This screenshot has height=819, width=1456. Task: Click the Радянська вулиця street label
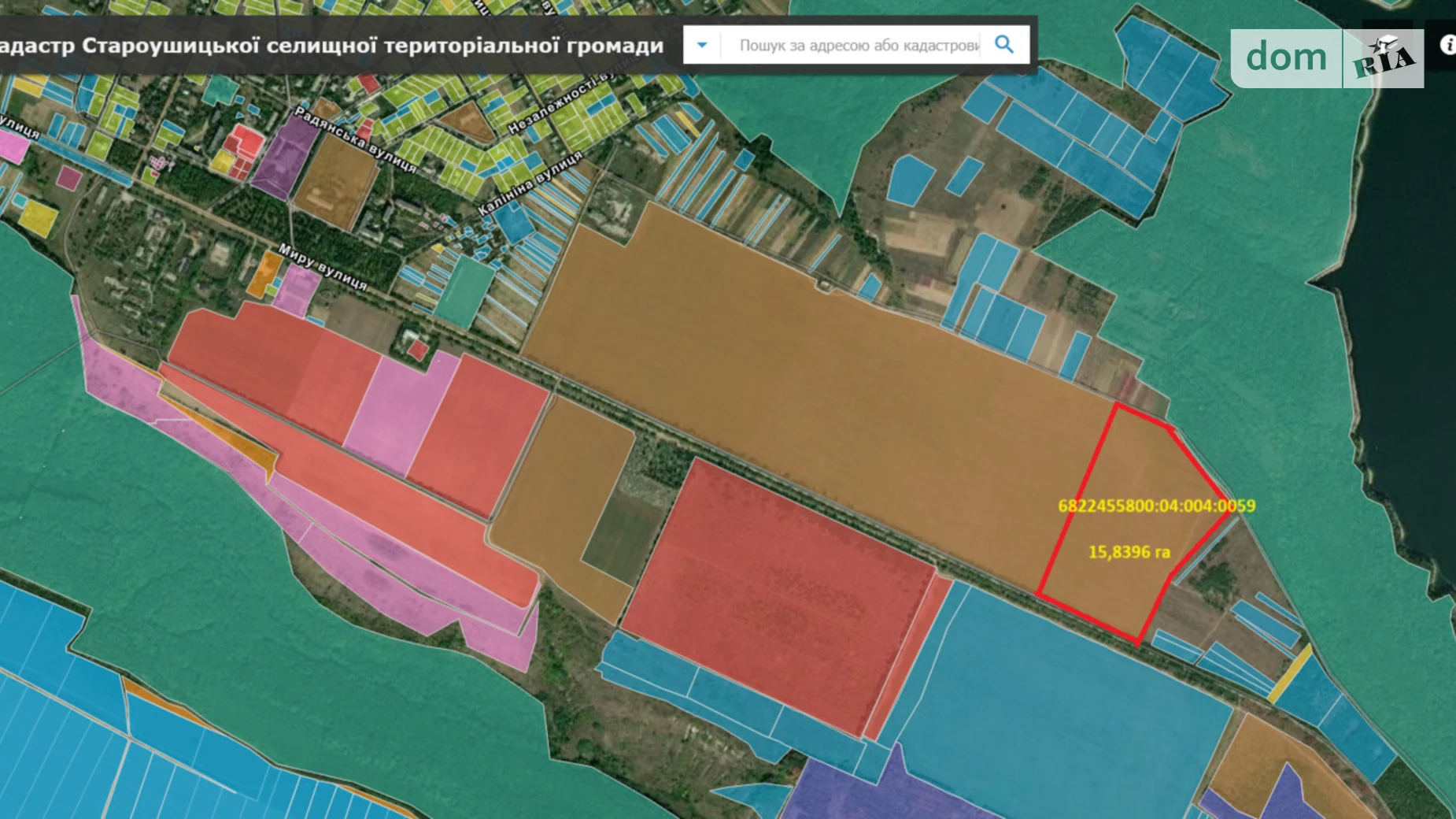pos(354,139)
